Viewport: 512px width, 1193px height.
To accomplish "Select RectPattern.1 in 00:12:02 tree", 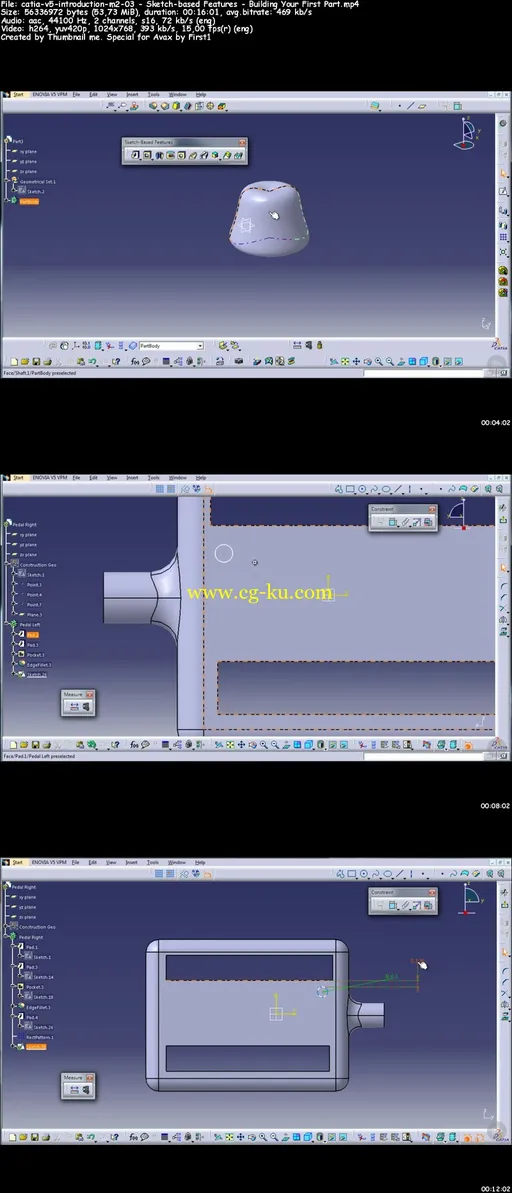I will point(40,1037).
